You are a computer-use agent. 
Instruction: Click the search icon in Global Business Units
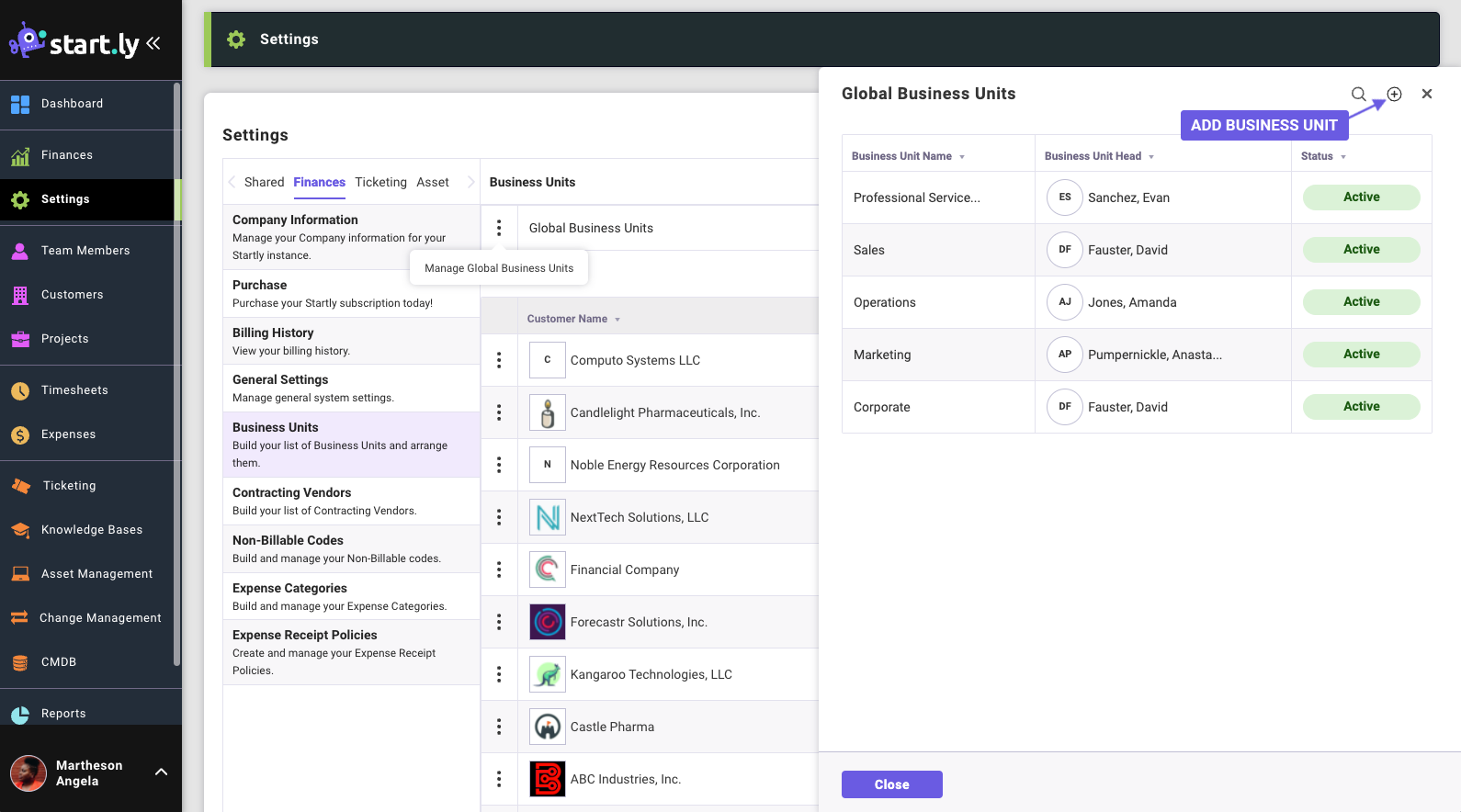pyautogui.click(x=1358, y=94)
